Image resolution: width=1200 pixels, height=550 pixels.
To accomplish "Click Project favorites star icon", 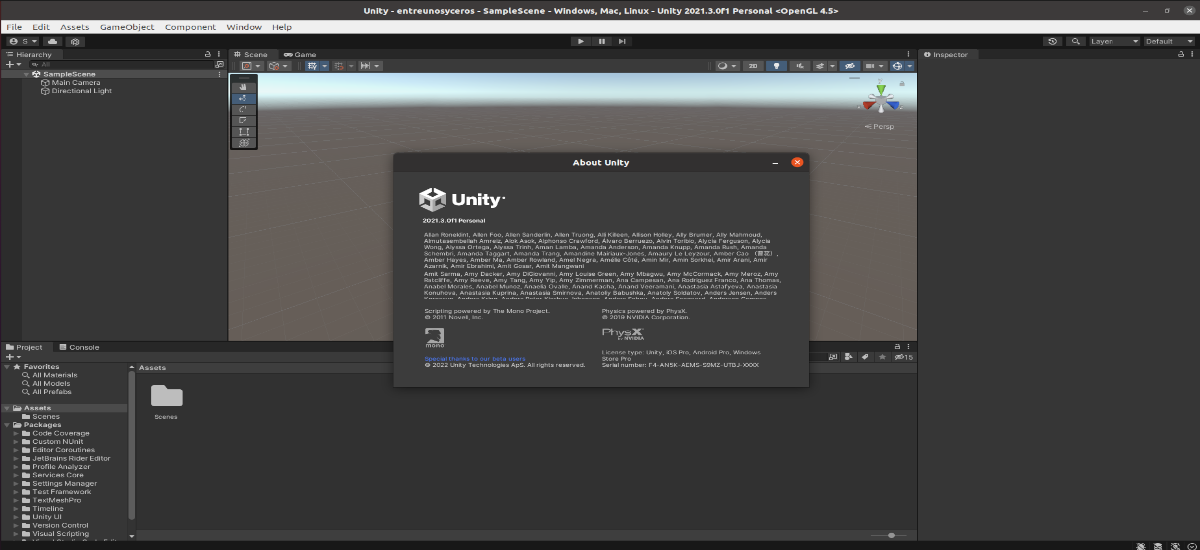I will point(882,357).
